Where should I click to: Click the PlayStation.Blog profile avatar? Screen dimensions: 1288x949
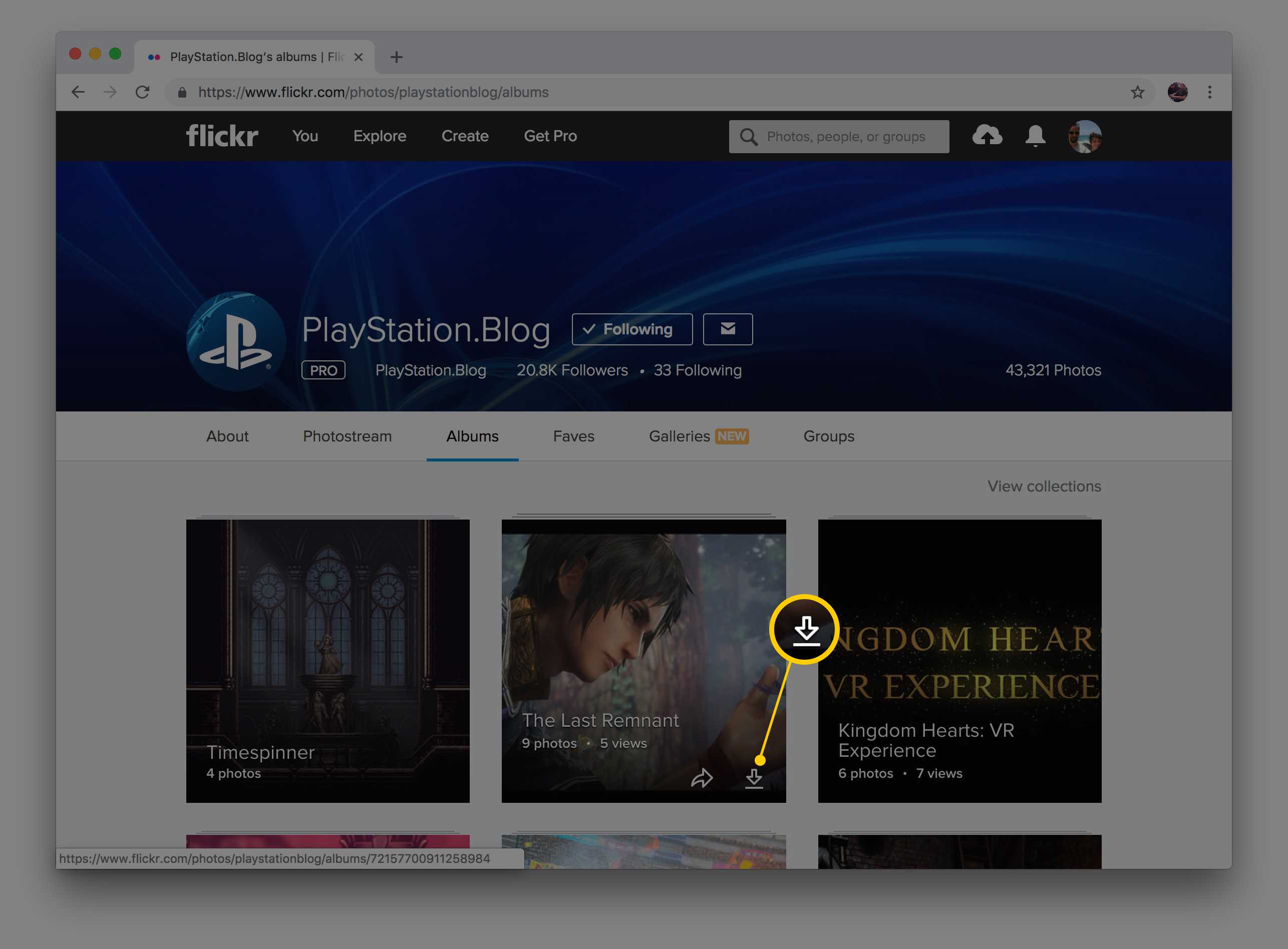pyautogui.click(x=236, y=341)
